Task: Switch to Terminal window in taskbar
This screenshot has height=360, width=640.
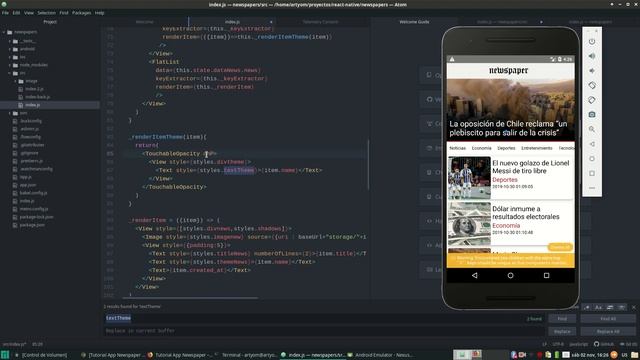Action: 246,355
